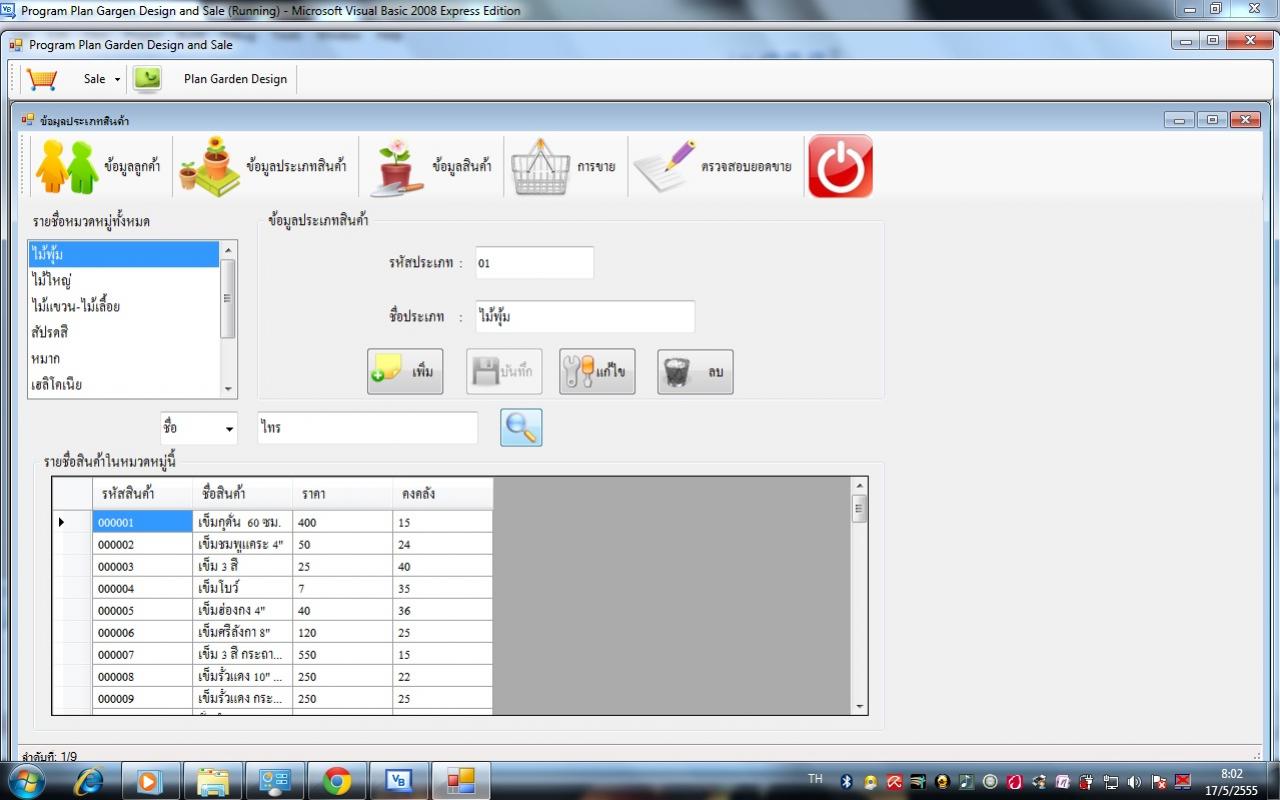Select product code cell 000009
This screenshot has width=1280, height=800.
[x=142, y=698]
